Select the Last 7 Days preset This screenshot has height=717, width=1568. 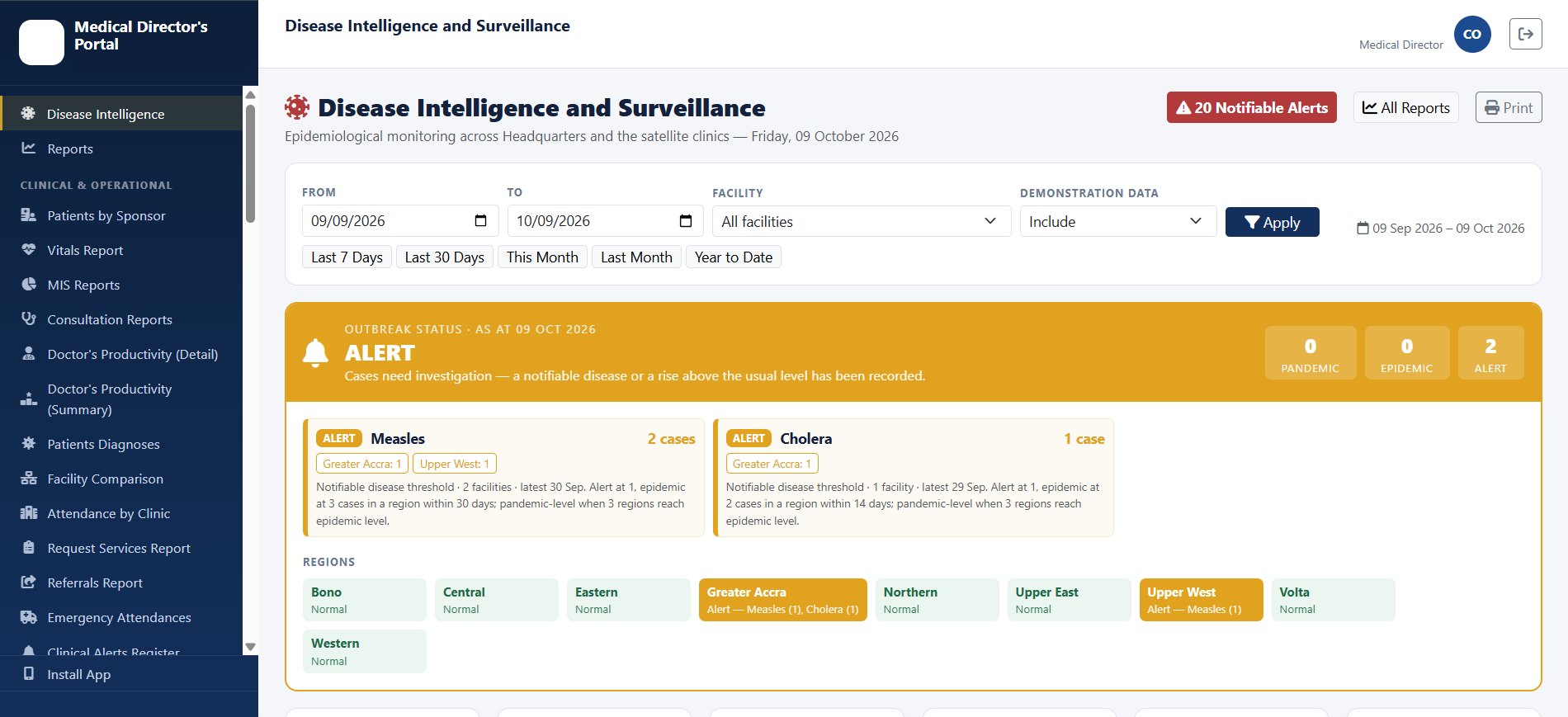(x=347, y=257)
